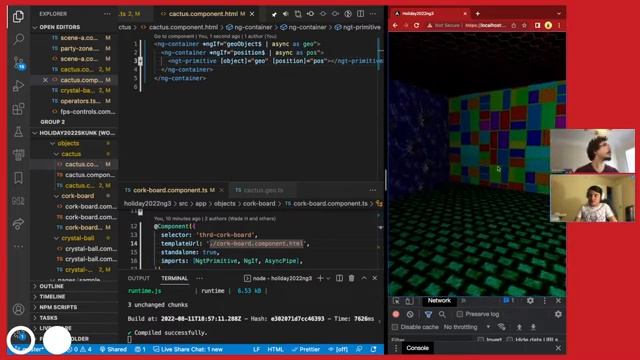640x360 pixels.
Task: Open DevTools settings gear beside issues counter
Action: [x=530, y=300]
